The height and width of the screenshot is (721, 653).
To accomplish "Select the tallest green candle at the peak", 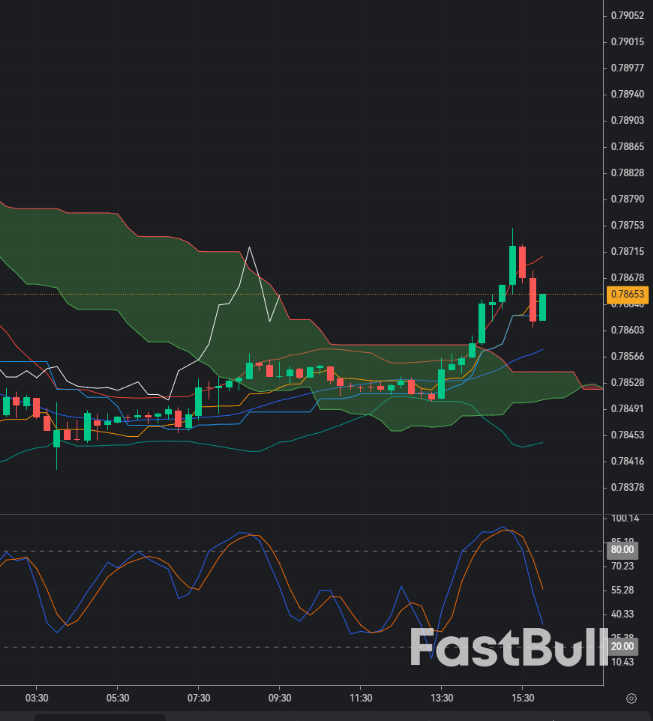I will [x=512, y=265].
